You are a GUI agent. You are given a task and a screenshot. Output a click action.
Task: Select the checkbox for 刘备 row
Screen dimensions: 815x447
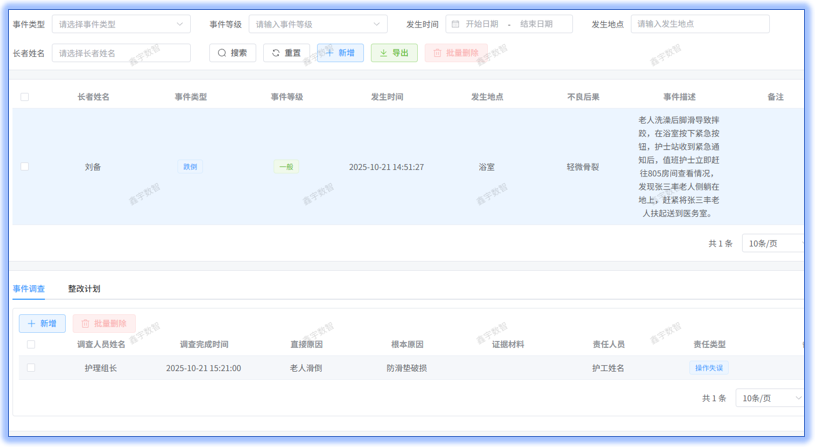click(25, 167)
